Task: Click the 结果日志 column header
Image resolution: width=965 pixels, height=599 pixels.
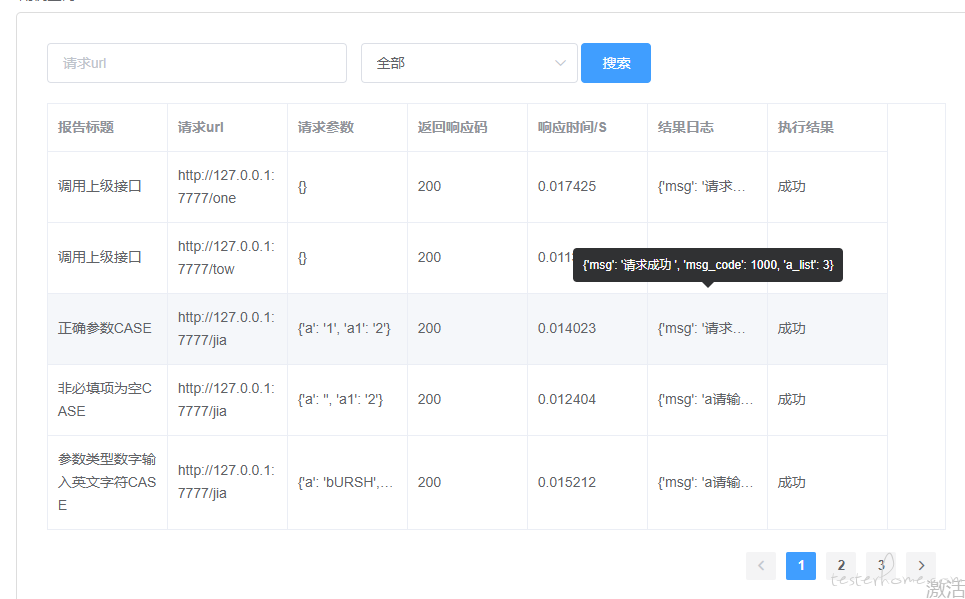Action: tap(686, 127)
